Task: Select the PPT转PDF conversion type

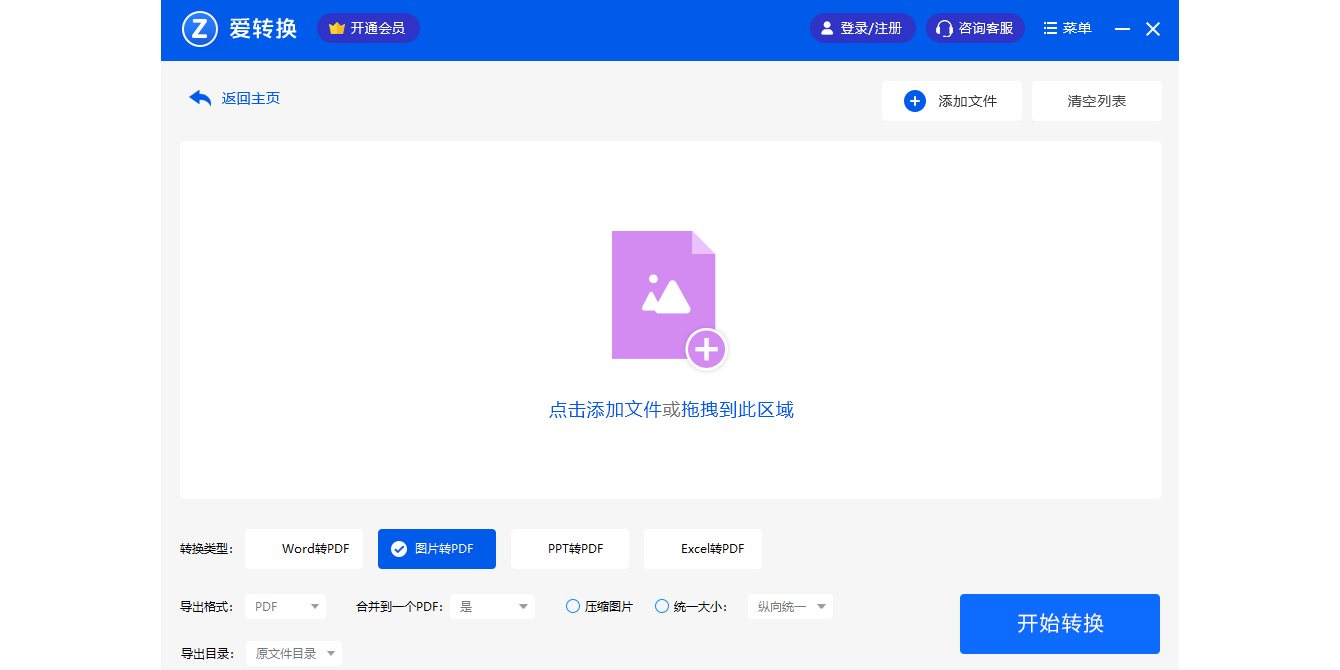Action: [570, 549]
